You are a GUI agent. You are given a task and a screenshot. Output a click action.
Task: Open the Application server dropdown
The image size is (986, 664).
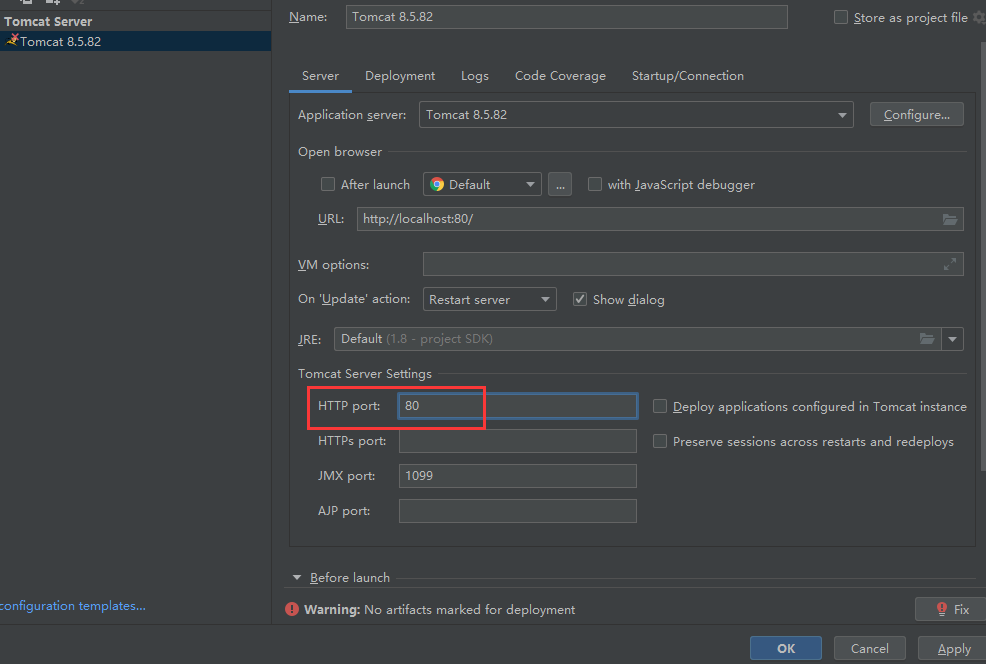click(x=636, y=115)
